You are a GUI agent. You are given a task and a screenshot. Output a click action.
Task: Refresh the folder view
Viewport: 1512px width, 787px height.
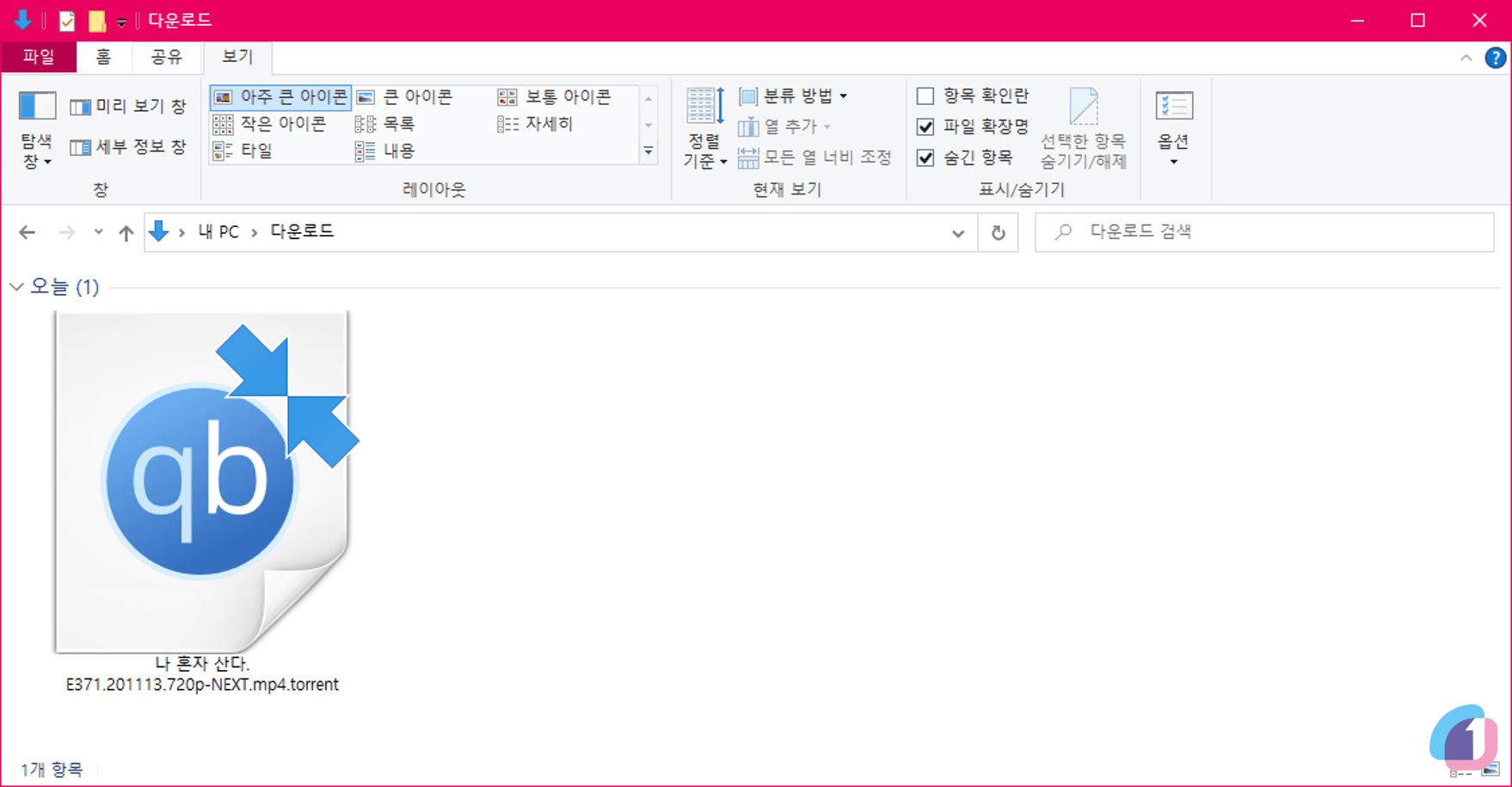tap(999, 233)
